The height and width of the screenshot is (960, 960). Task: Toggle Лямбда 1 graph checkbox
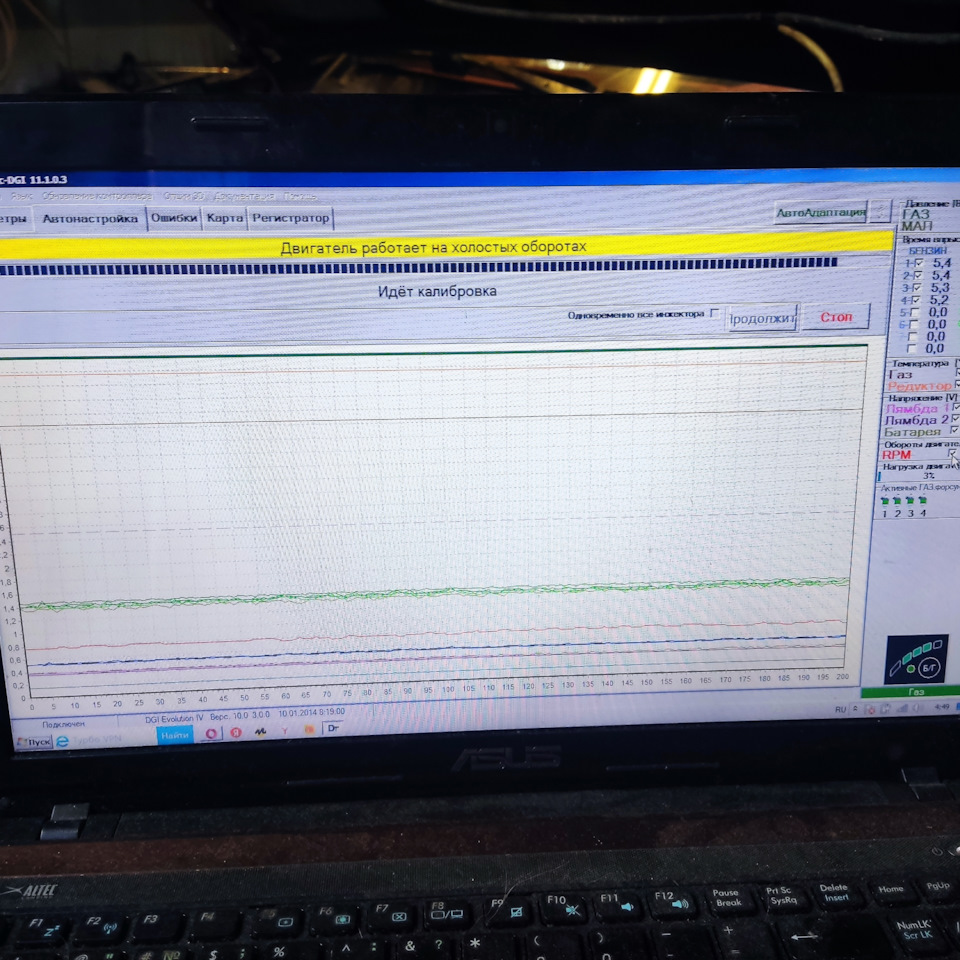[x=956, y=407]
